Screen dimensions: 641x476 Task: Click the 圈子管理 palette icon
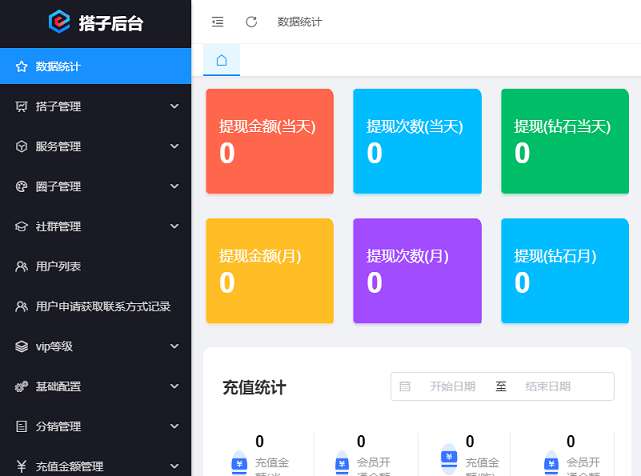click(x=21, y=186)
